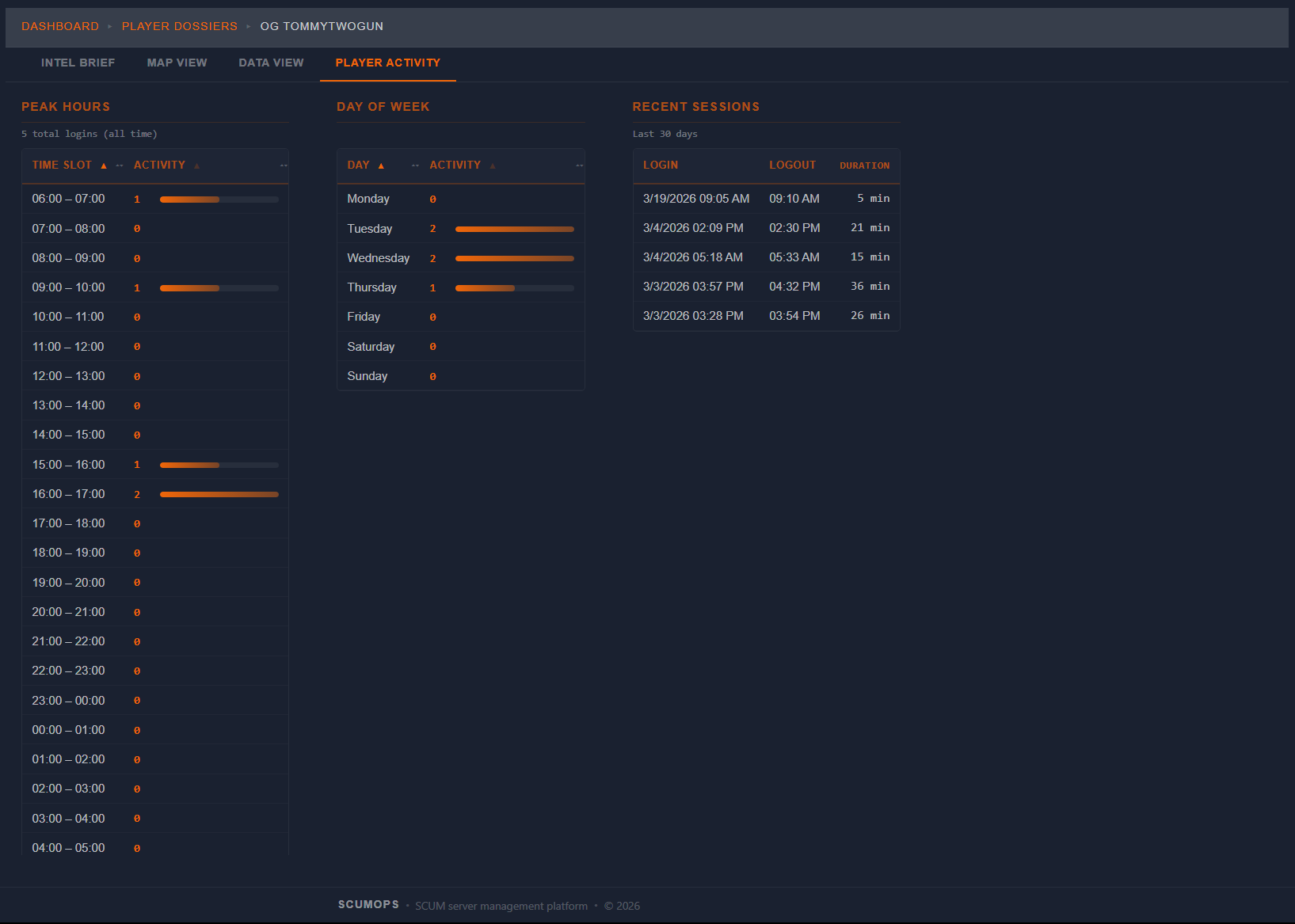Click the 5 min duration value
This screenshot has width=1295, height=924.
coord(873,199)
